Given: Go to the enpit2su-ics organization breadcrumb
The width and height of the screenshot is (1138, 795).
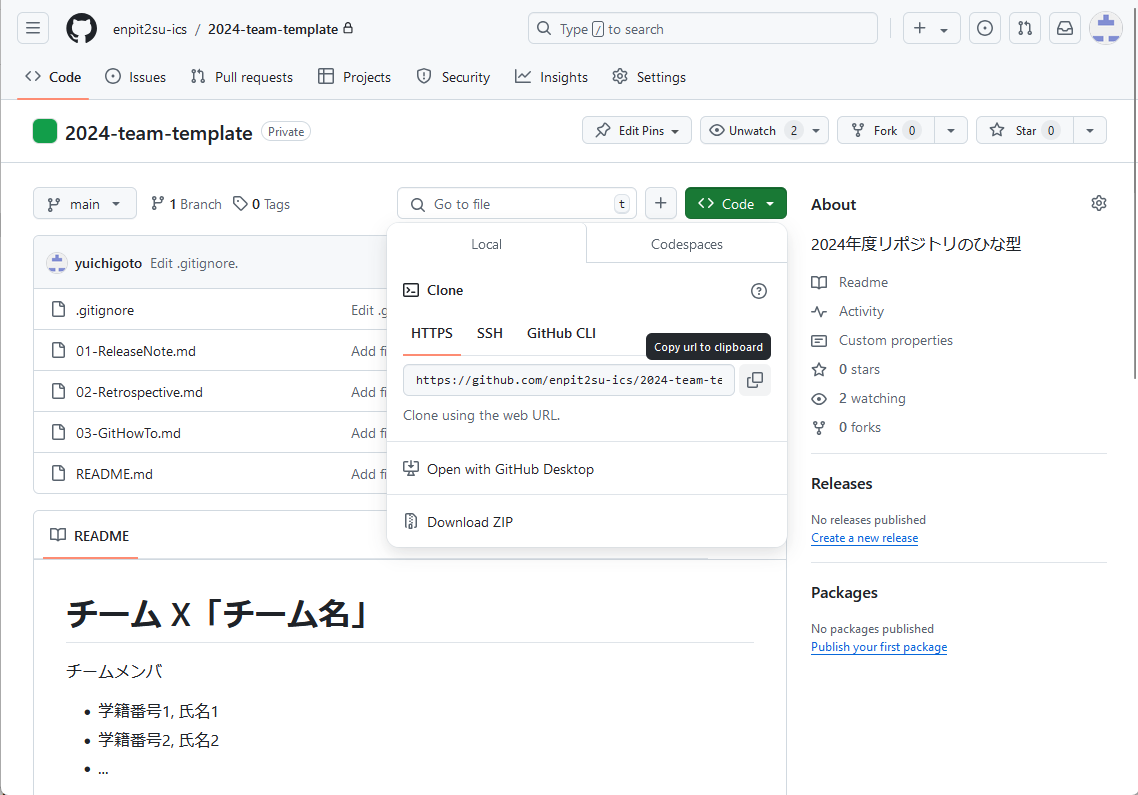Looking at the screenshot, I should click(150, 29).
